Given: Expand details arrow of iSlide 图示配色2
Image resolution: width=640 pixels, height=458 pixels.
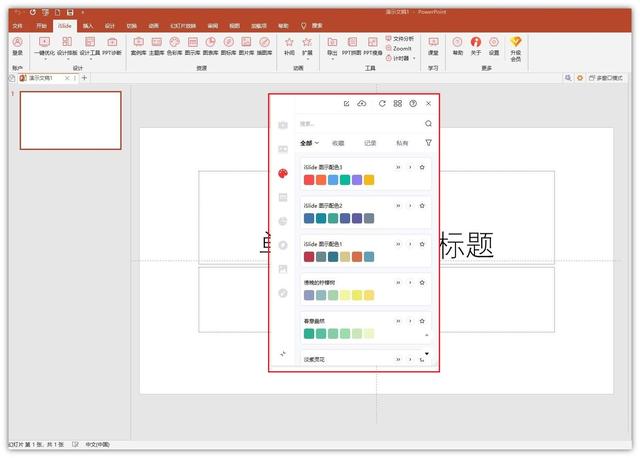Looking at the screenshot, I should [410, 205].
